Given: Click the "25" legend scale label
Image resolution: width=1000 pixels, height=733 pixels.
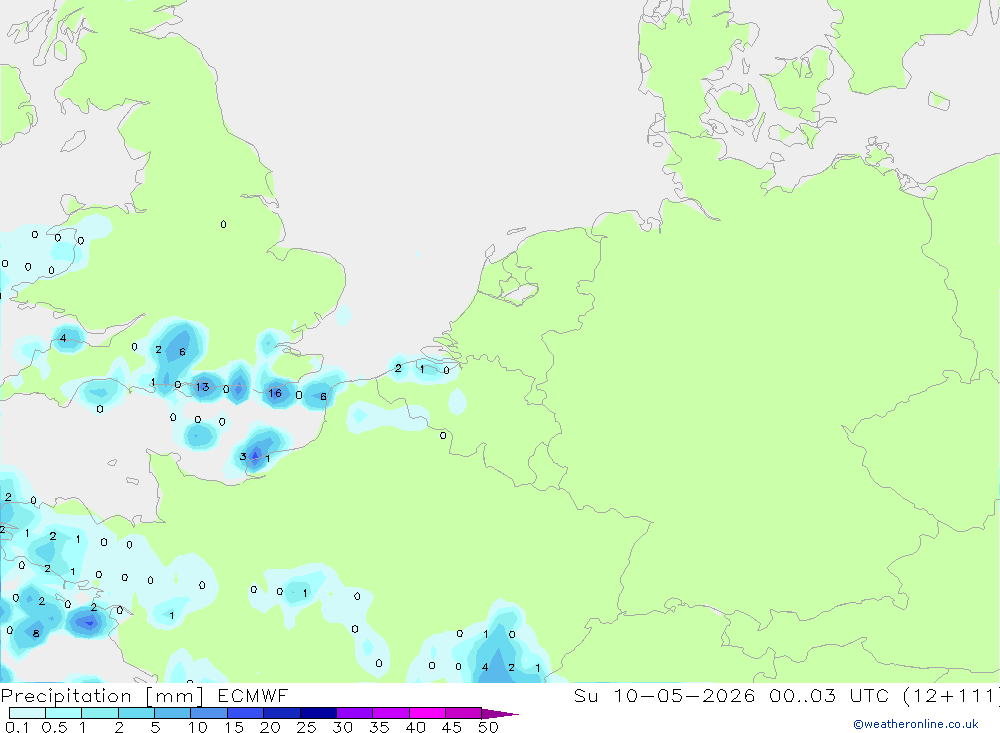Looking at the screenshot, I should point(307,727).
